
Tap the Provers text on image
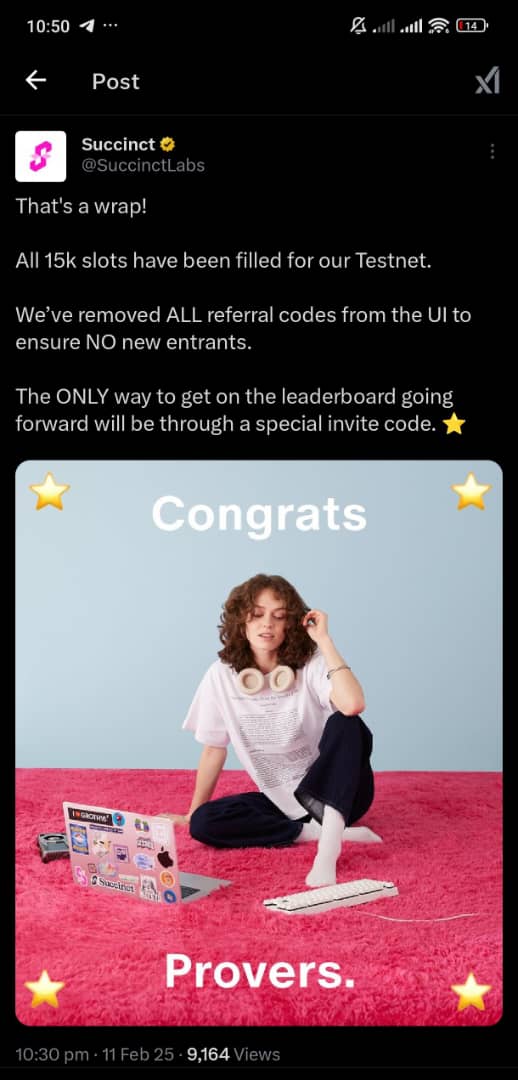(260, 970)
